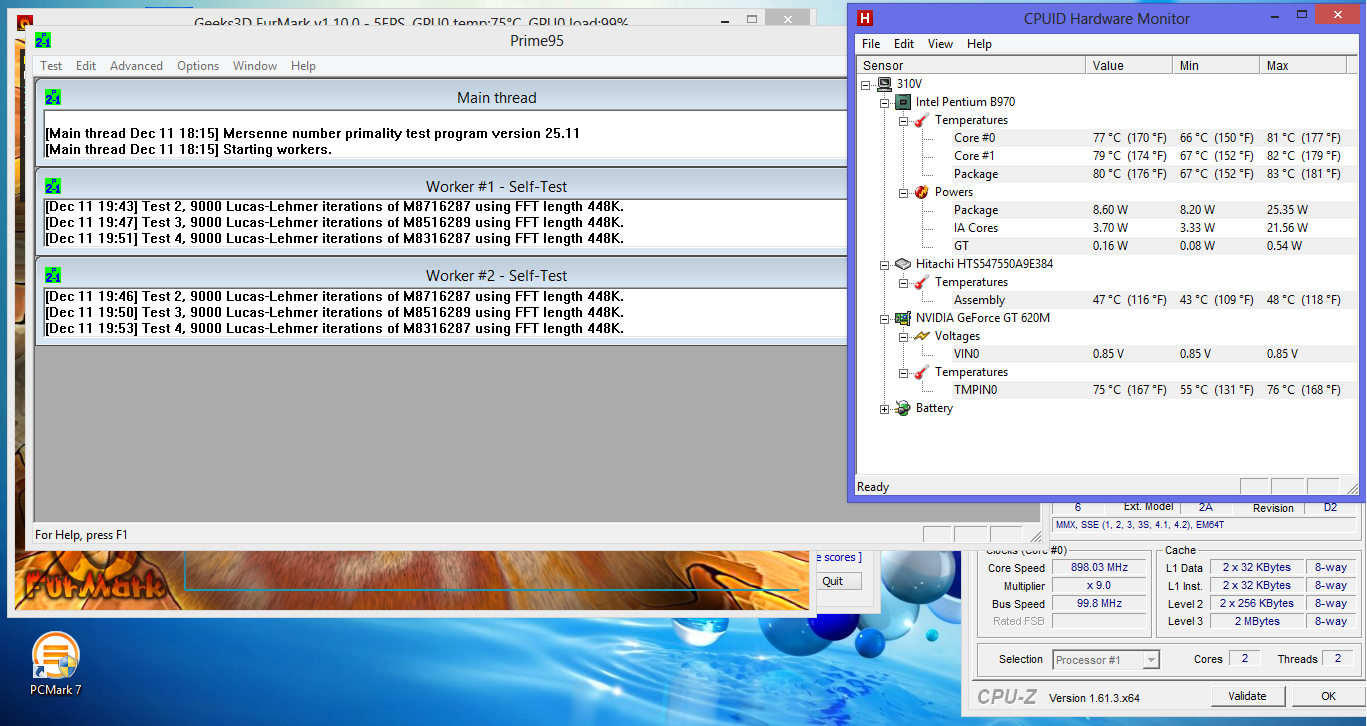This screenshot has height=726, width=1367.
Task: Click the 310V computer icon
Action: coord(884,84)
